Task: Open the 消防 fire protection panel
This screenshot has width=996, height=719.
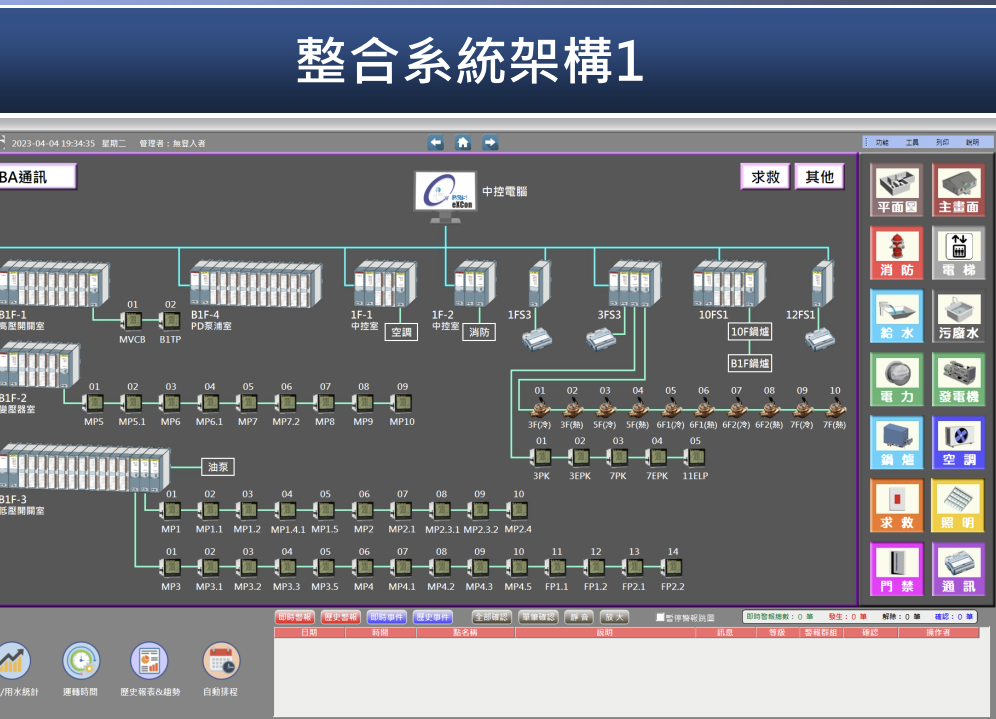Action: [x=895, y=252]
